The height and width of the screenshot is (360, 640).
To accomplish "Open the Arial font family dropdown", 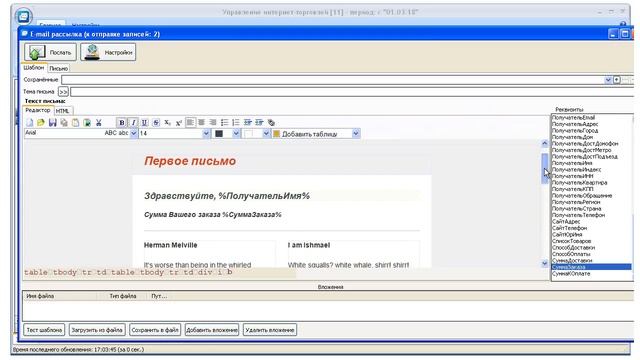I will (133, 133).
